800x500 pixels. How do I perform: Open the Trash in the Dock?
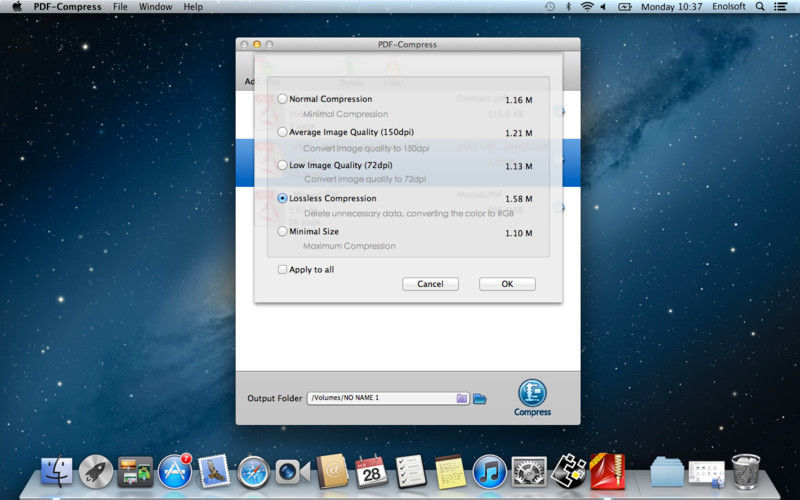[746, 471]
